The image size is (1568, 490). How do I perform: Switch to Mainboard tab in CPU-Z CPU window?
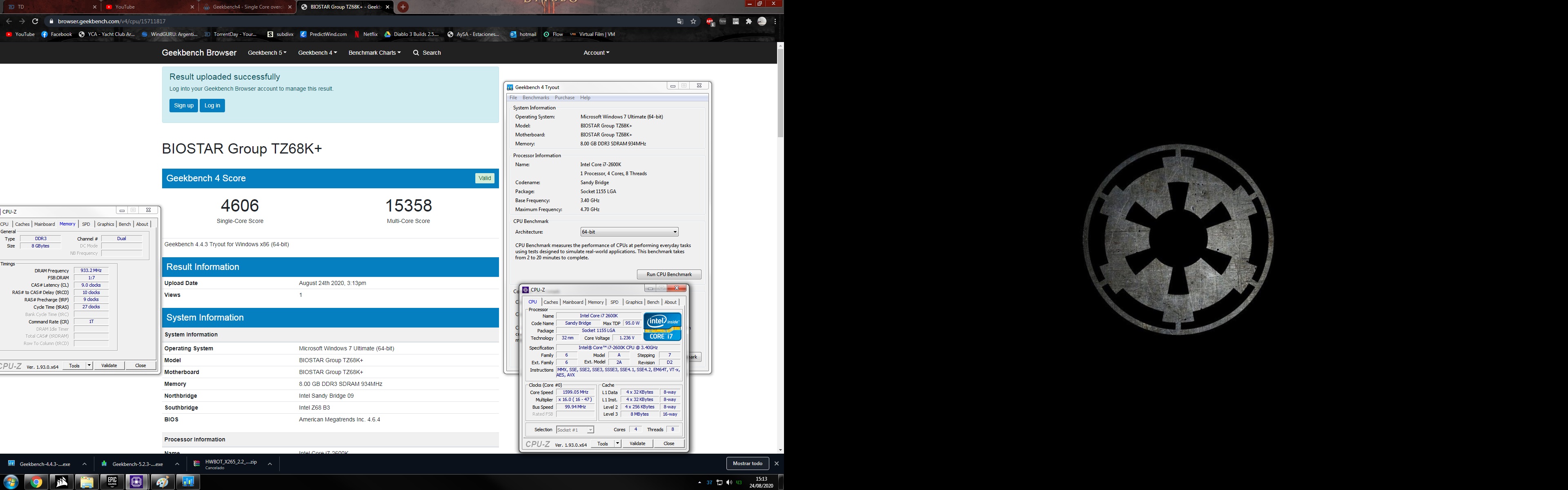(573, 302)
